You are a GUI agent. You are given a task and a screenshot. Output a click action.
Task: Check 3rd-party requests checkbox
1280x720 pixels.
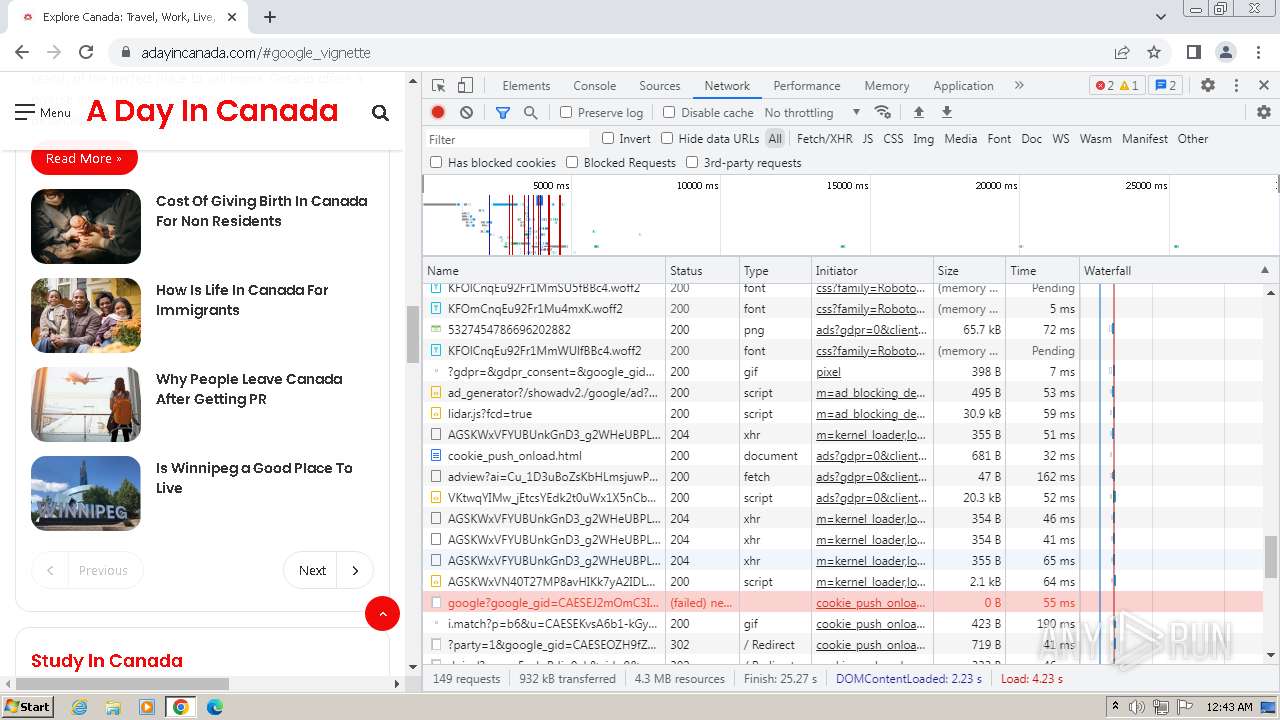[x=692, y=163]
